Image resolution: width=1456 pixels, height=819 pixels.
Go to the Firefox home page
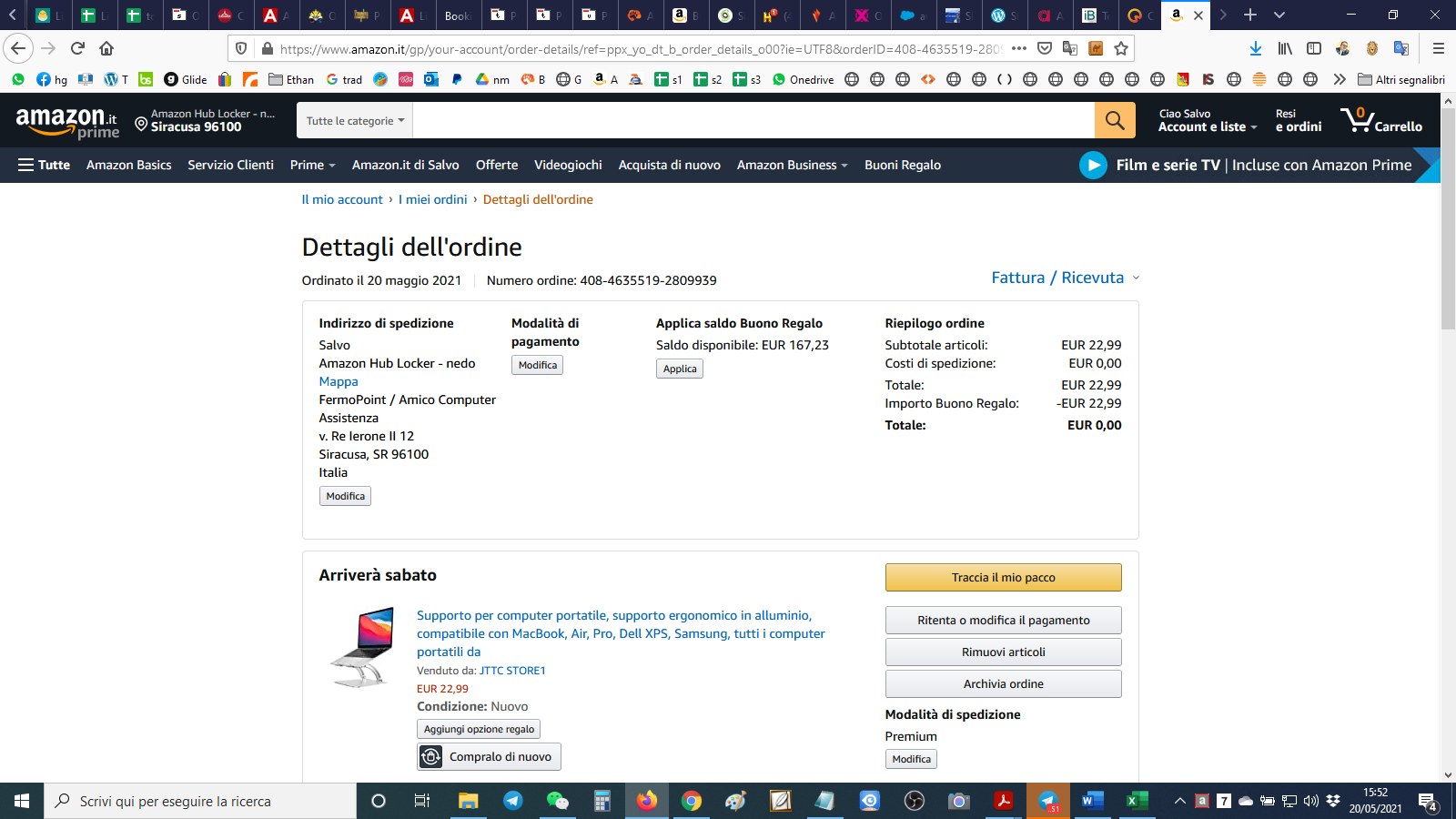(106, 48)
